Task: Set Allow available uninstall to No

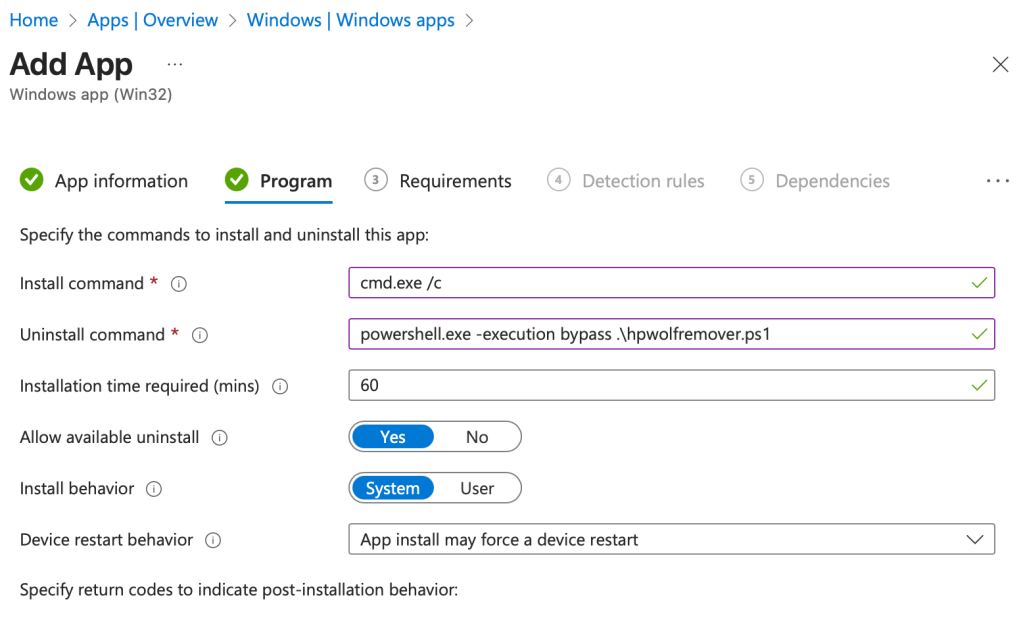Action: [477, 437]
